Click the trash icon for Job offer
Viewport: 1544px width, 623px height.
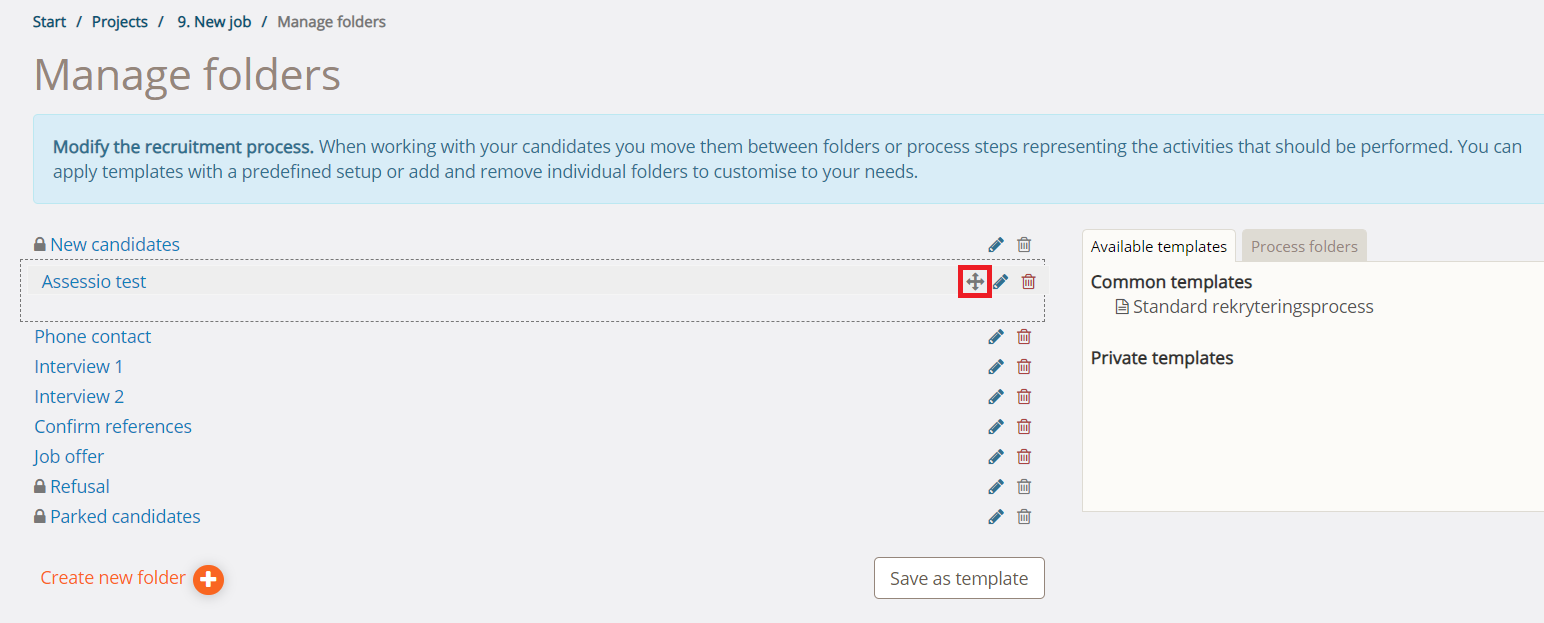[x=1024, y=457]
